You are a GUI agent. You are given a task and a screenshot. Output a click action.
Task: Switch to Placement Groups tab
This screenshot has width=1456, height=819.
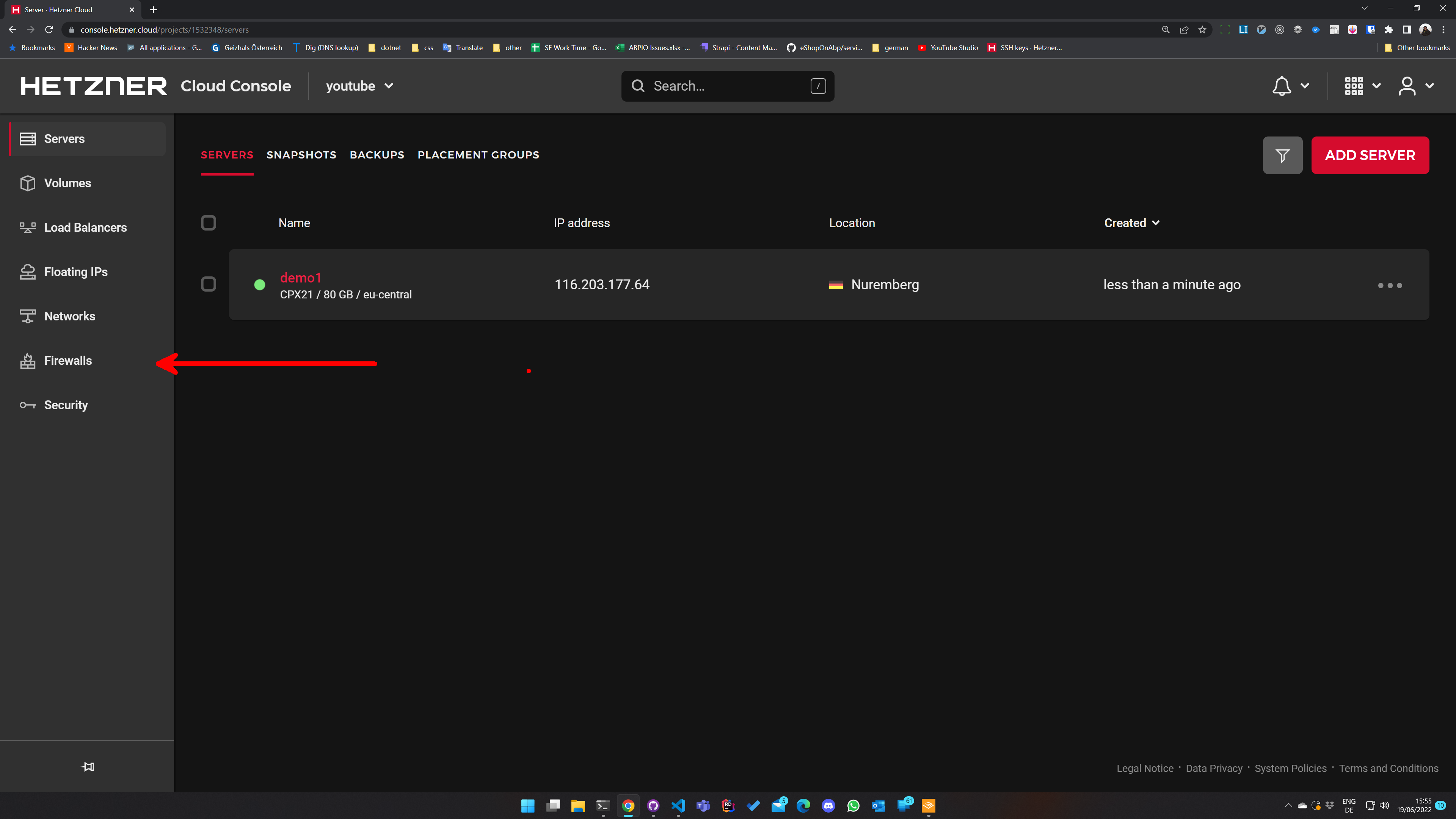coord(478,155)
